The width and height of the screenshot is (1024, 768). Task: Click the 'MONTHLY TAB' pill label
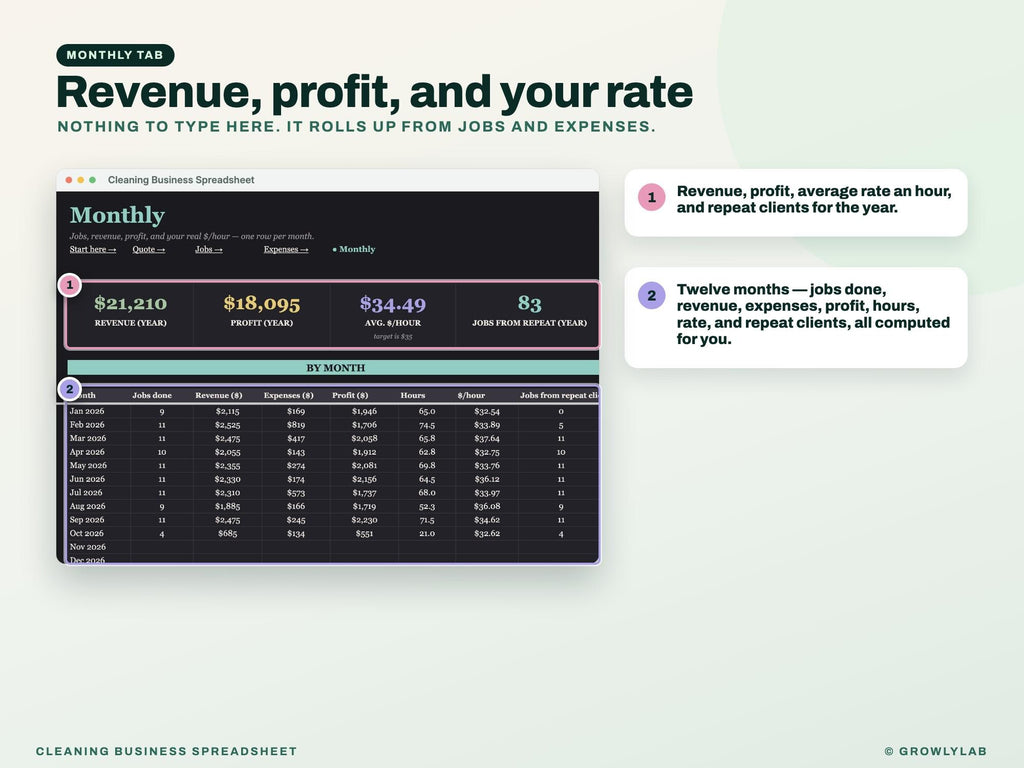[115, 55]
